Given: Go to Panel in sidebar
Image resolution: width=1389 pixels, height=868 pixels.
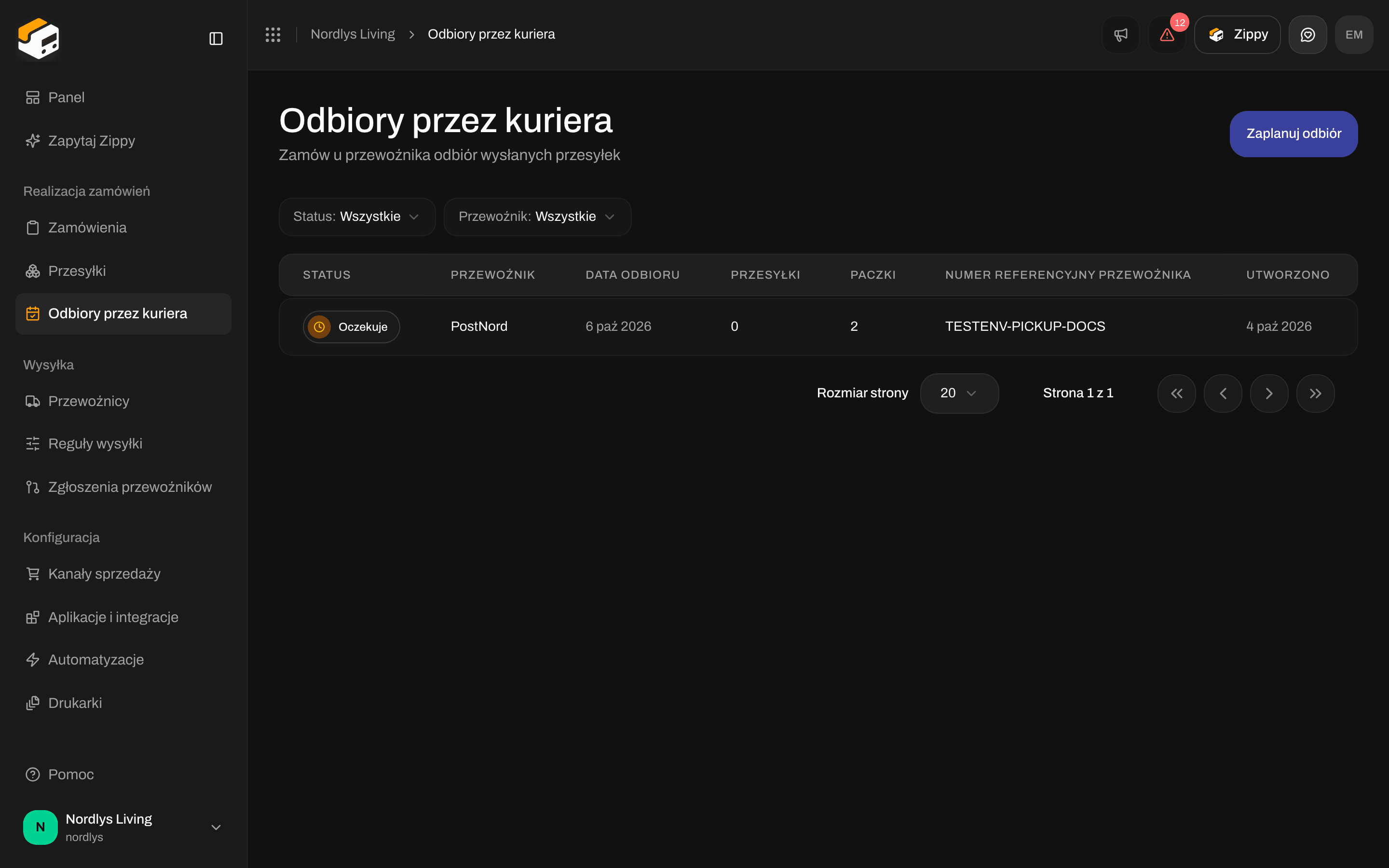Looking at the screenshot, I should pyautogui.click(x=123, y=97).
